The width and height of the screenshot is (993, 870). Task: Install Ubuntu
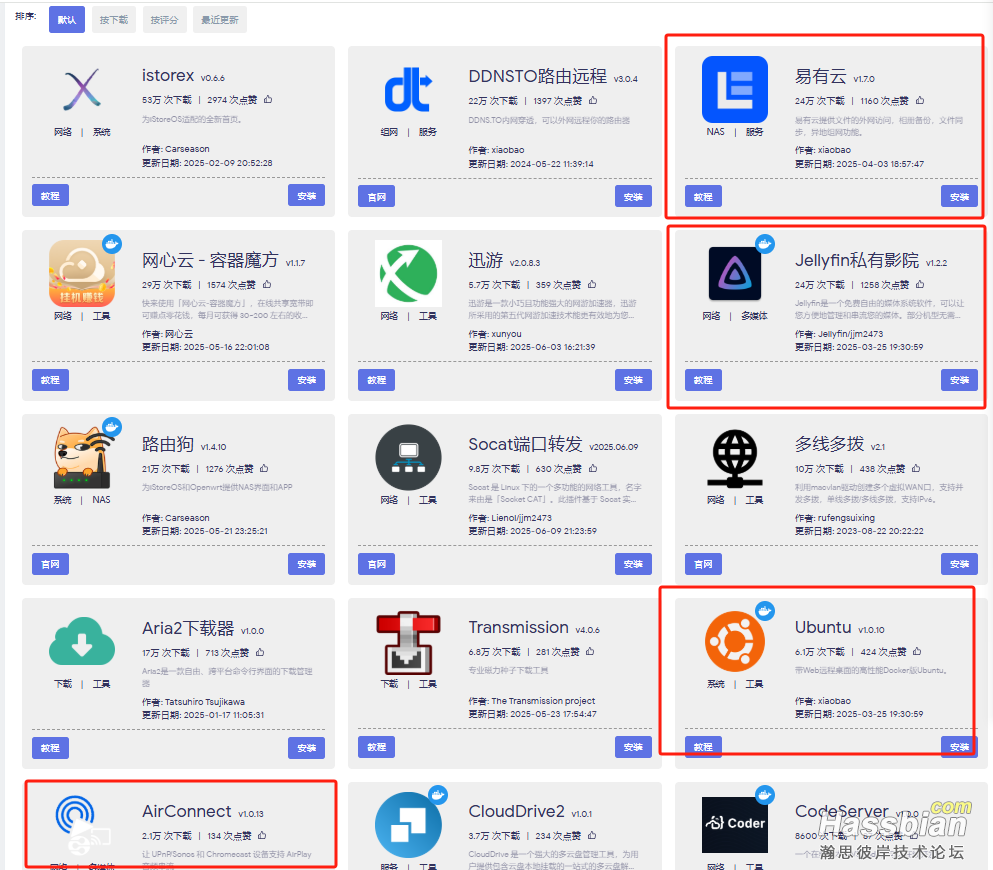[x=959, y=747]
